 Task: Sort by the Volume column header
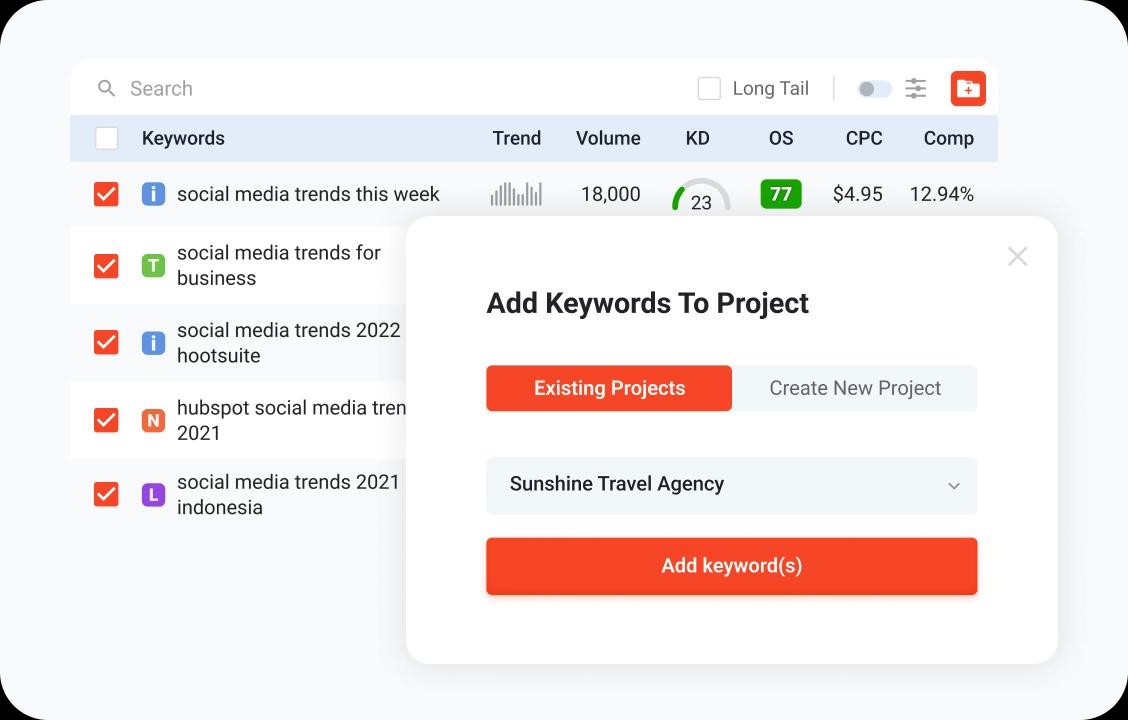pyautogui.click(x=608, y=139)
